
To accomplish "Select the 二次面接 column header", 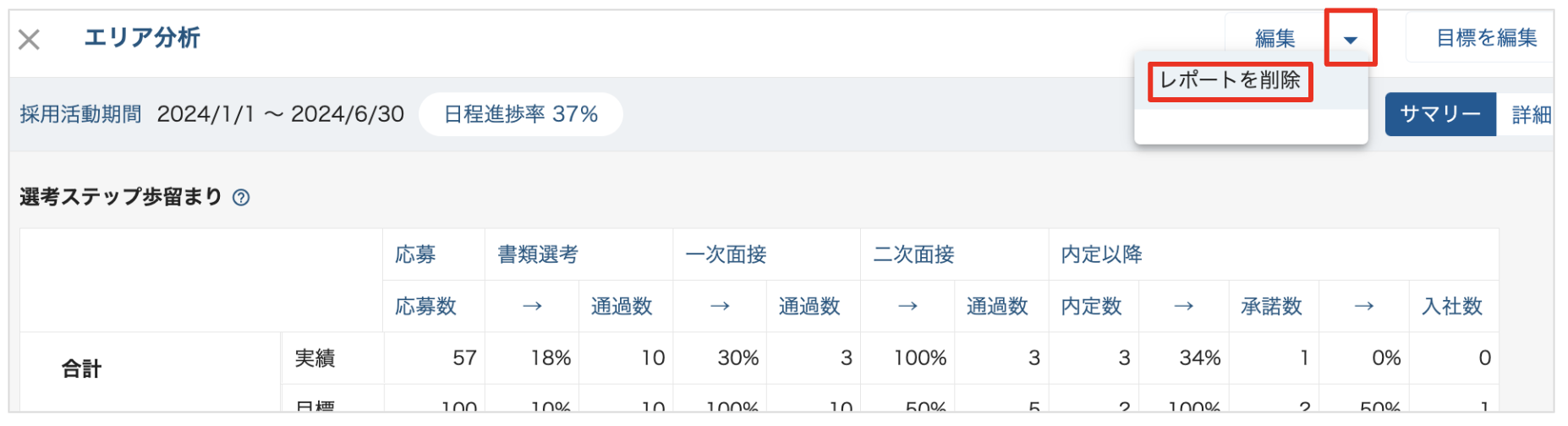I will (913, 254).
